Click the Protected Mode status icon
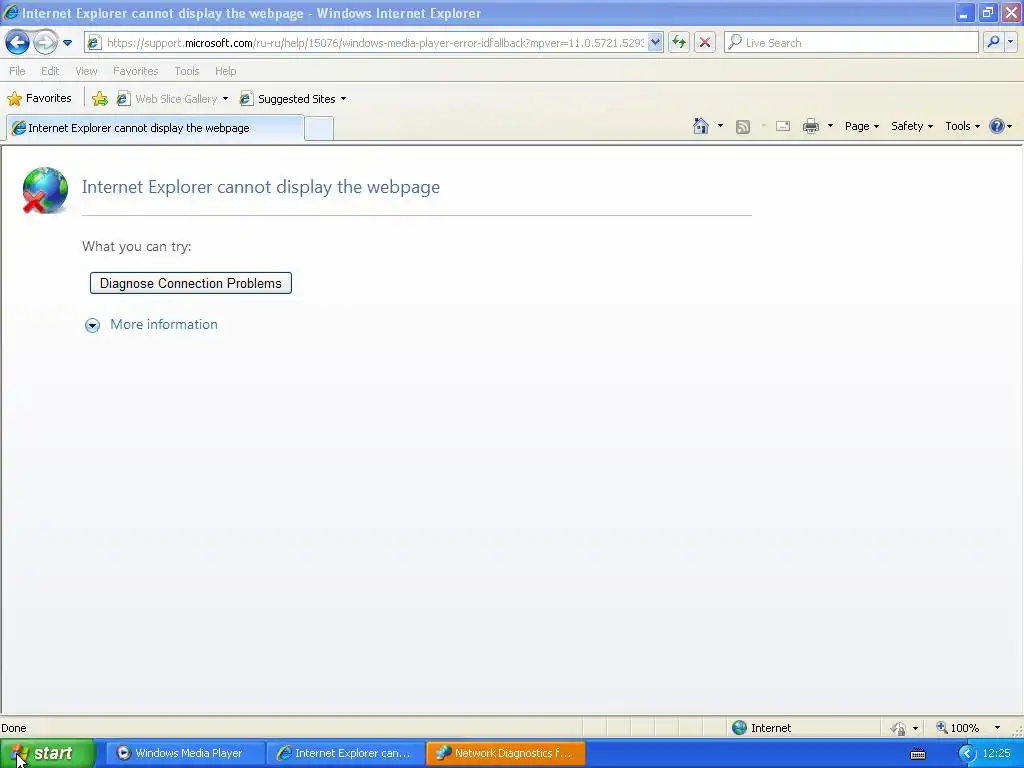 coord(898,728)
